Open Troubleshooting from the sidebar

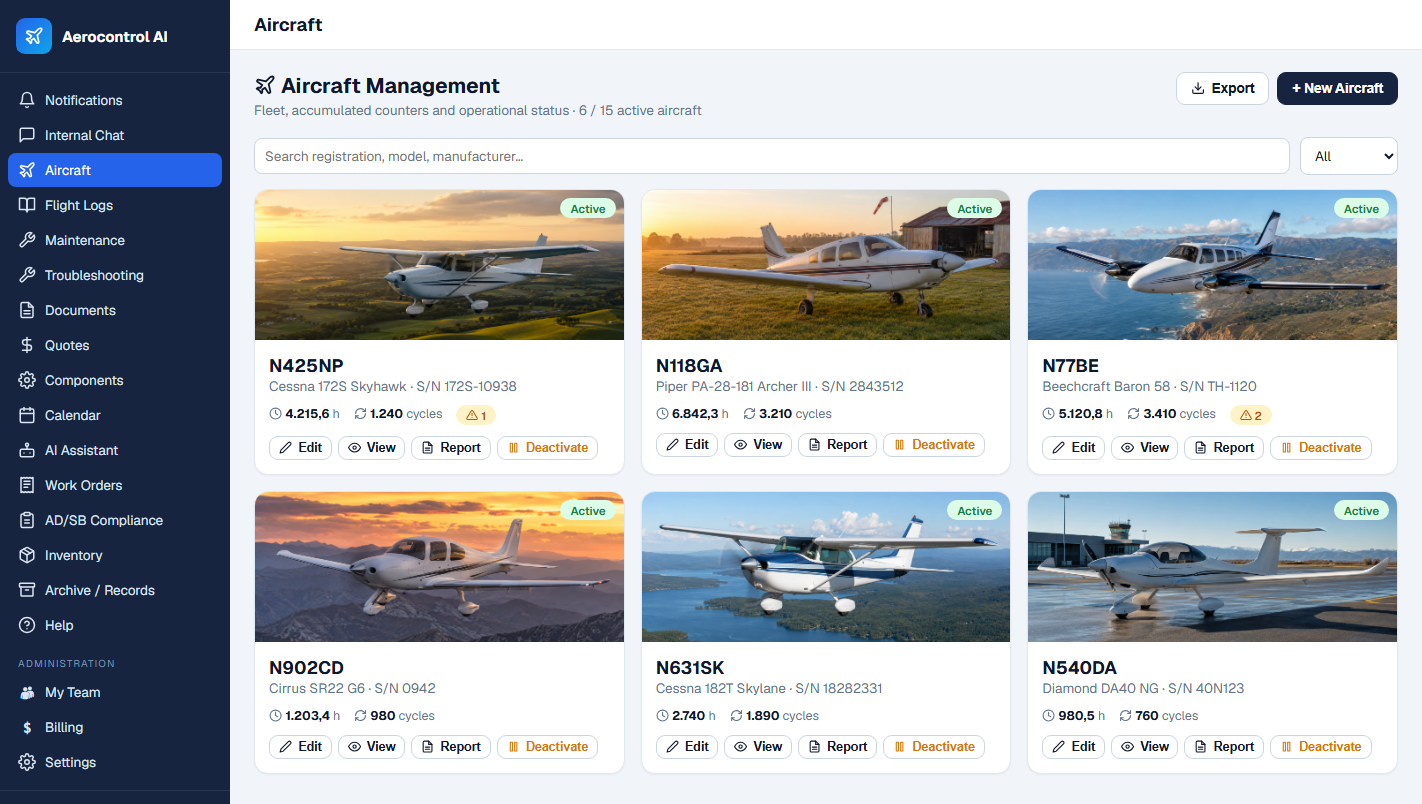pyautogui.click(x=115, y=275)
